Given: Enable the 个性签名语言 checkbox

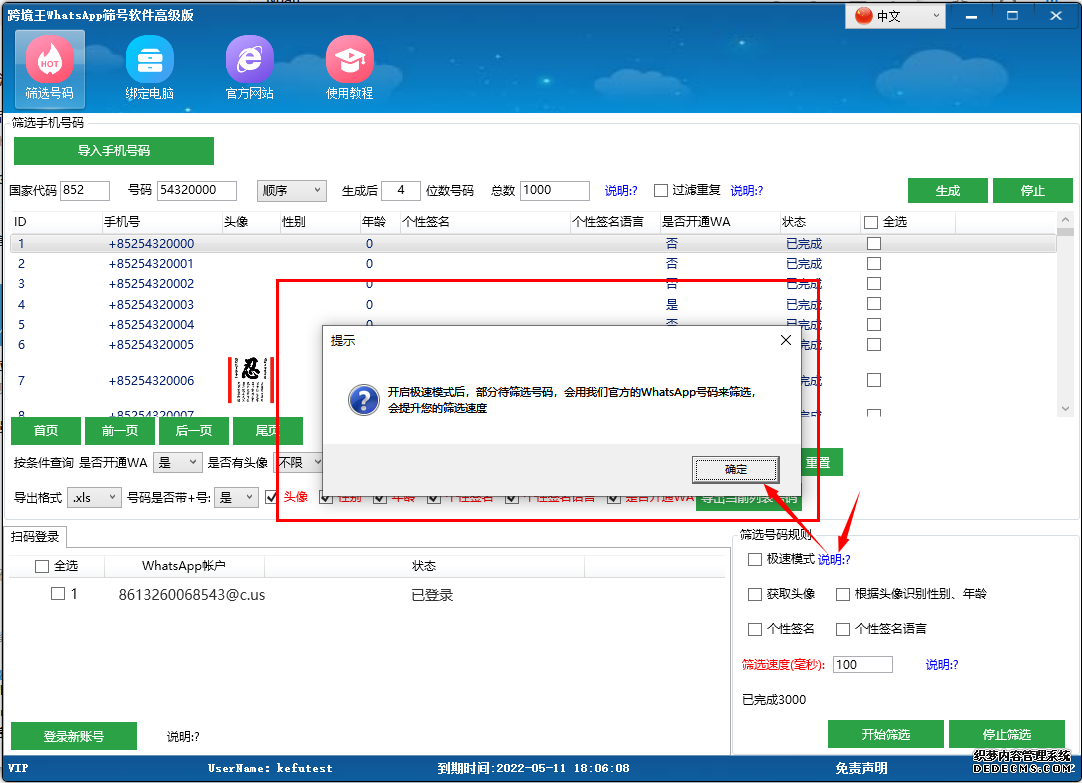Looking at the screenshot, I should pyautogui.click(x=843, y=629).
